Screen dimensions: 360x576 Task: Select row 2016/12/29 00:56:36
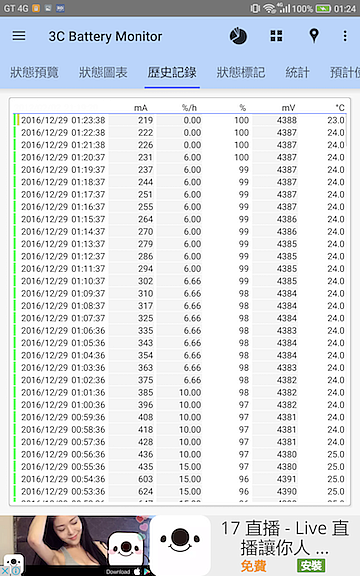point(180,454)
